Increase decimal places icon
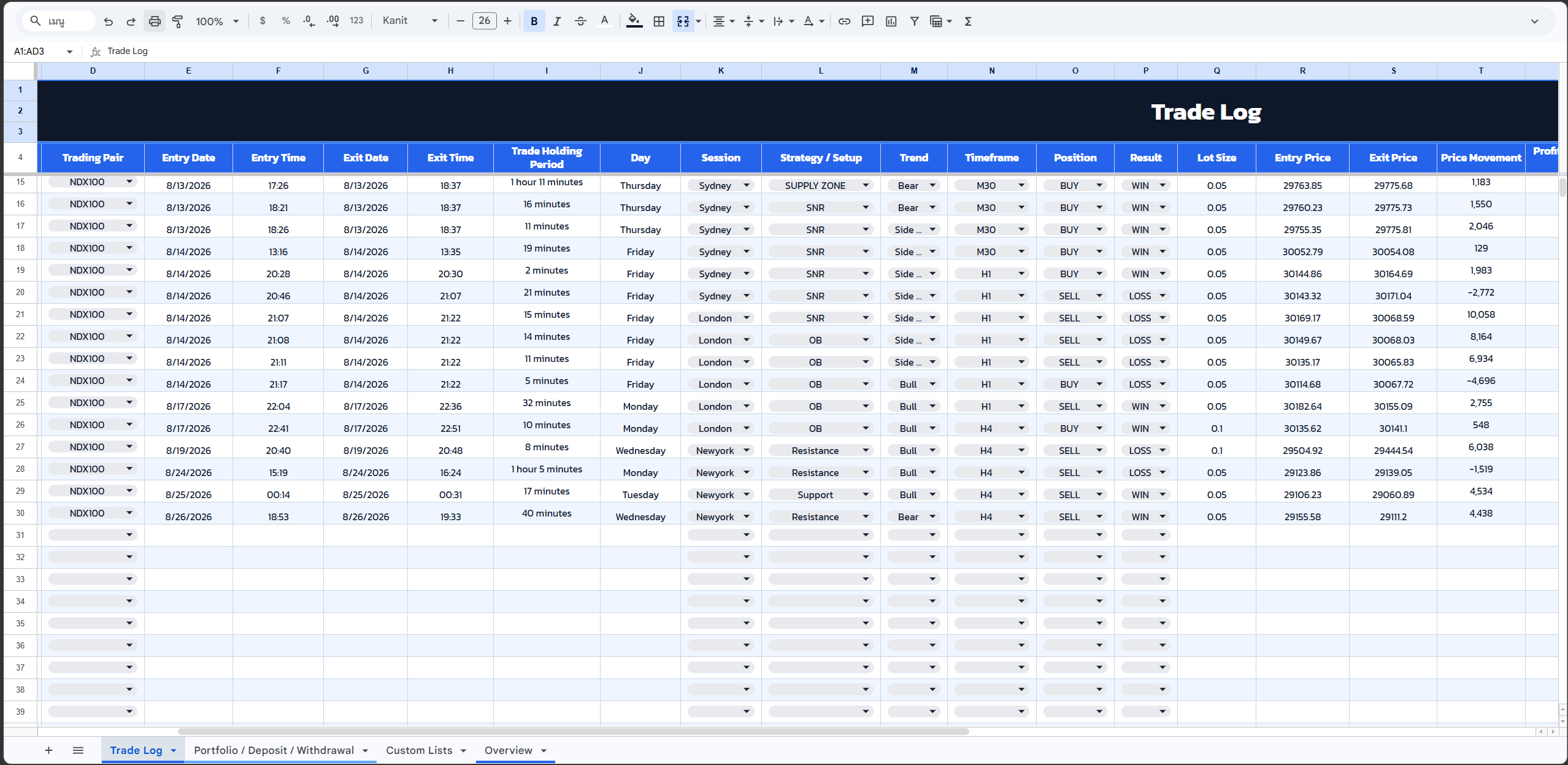 coord(332,21)
